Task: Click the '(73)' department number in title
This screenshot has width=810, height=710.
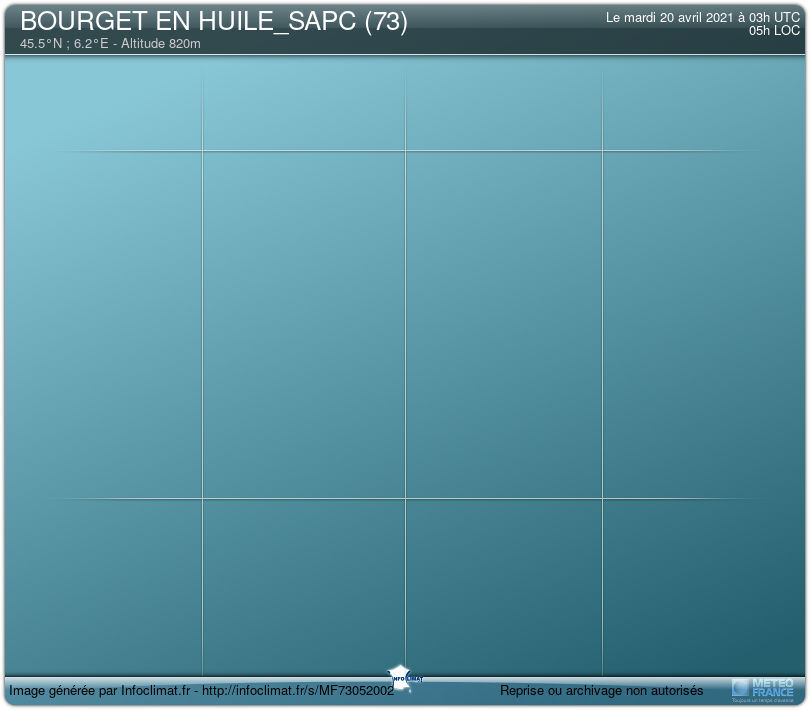Action: (386, 22)
